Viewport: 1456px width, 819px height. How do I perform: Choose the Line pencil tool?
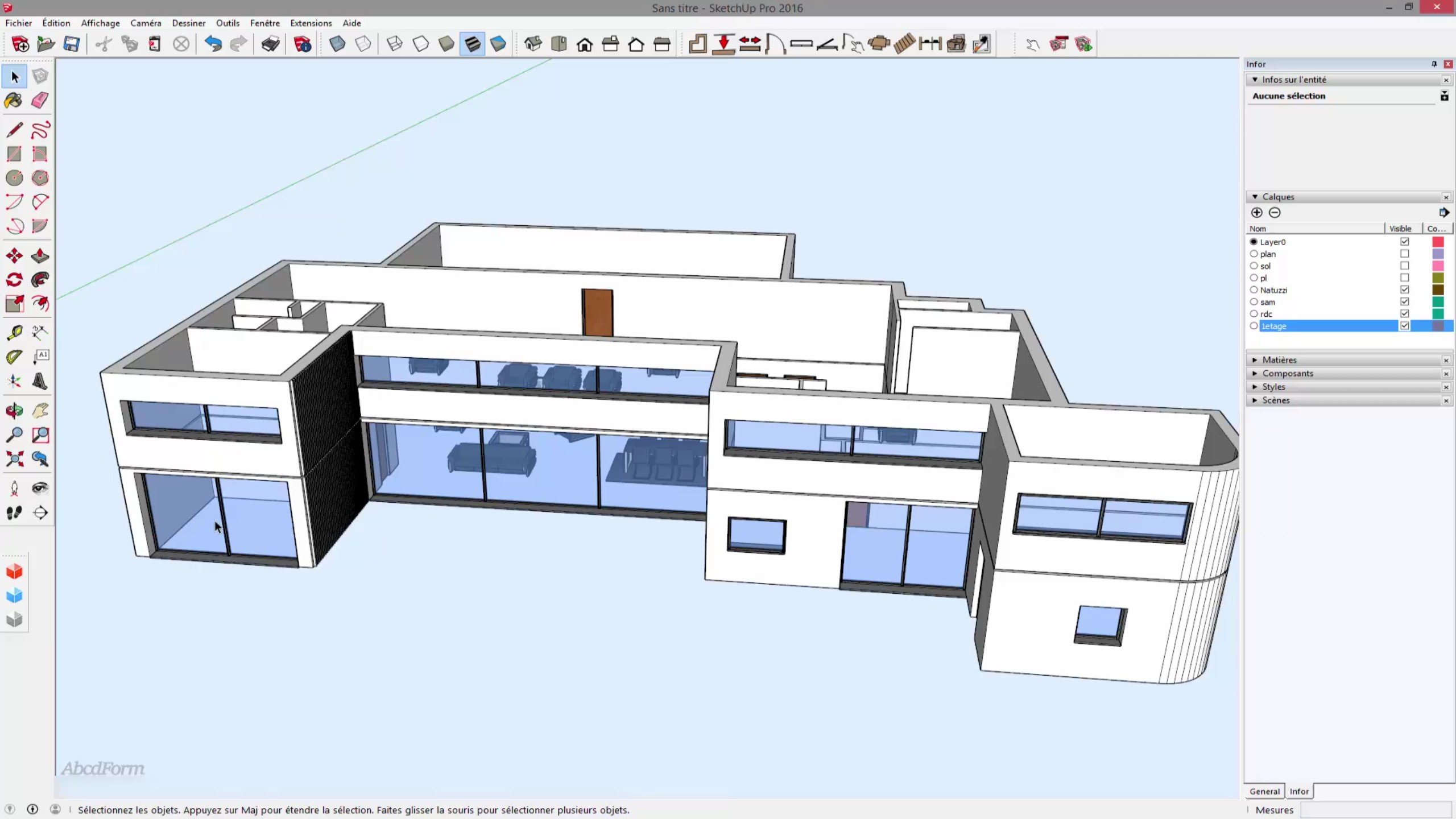tap(14, 130)
